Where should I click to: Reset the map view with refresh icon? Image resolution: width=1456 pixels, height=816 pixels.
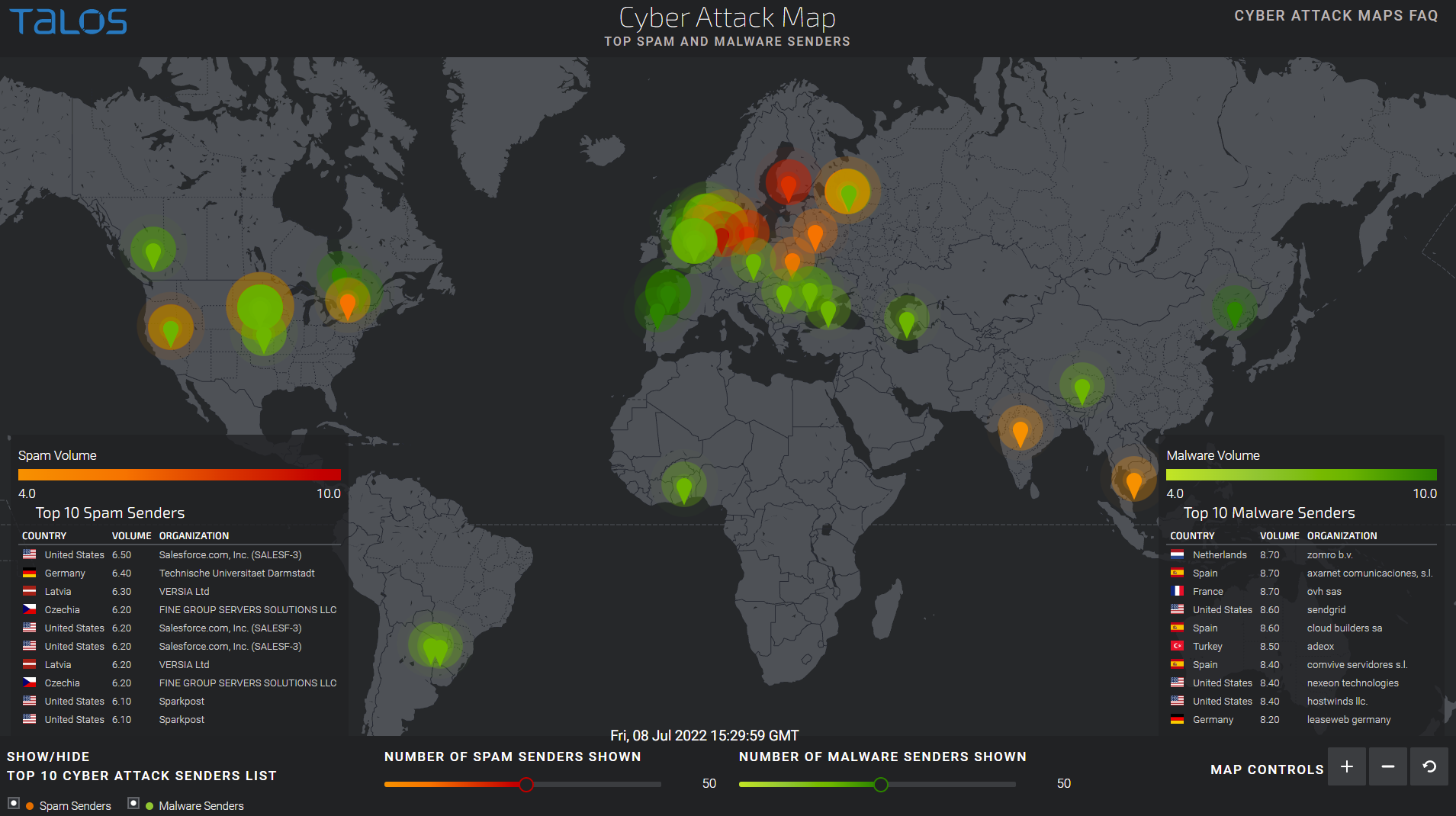click(1429, 767)
